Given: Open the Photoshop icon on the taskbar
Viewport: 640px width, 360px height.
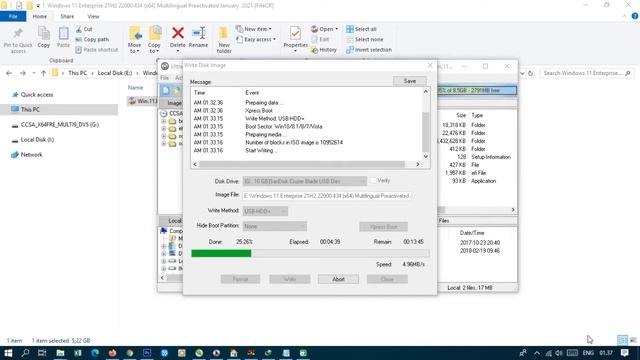Looking at the screenshot, I should 147,353.
